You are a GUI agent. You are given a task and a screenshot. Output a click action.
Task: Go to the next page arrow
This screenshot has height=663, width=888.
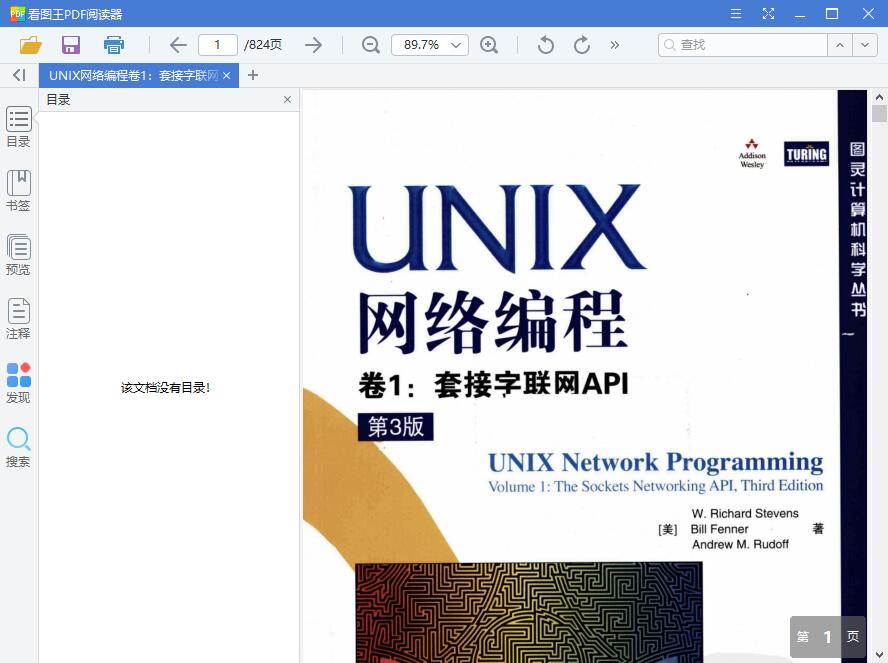tap(313, 45)
